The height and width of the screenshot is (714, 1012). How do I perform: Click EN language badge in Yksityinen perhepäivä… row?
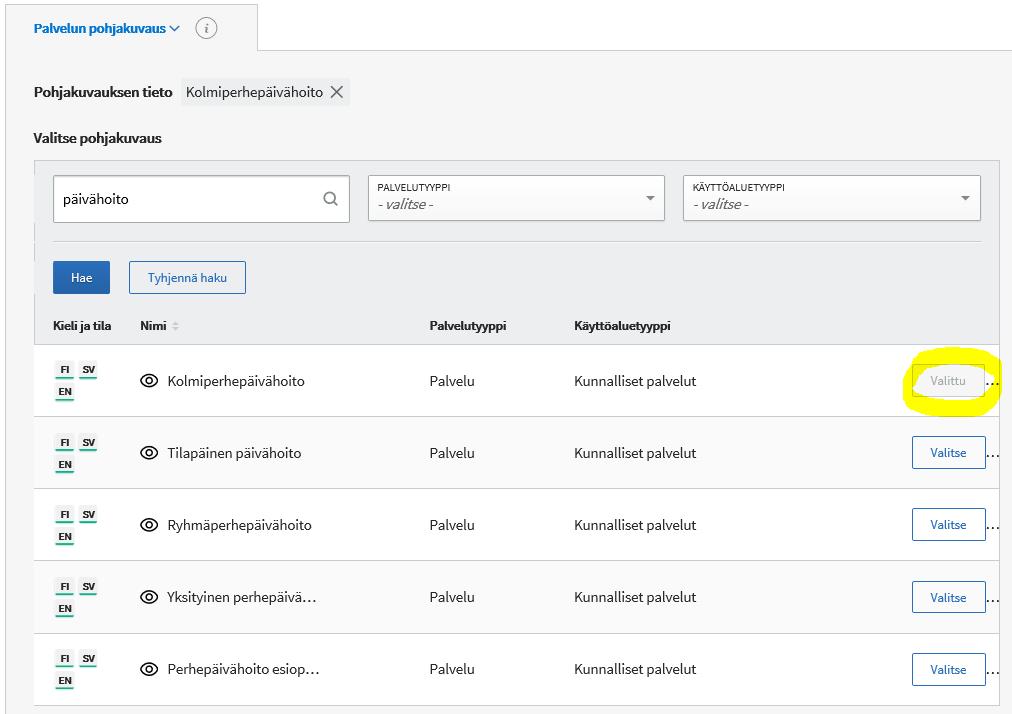pyautogui.click(x=65, y=609)
